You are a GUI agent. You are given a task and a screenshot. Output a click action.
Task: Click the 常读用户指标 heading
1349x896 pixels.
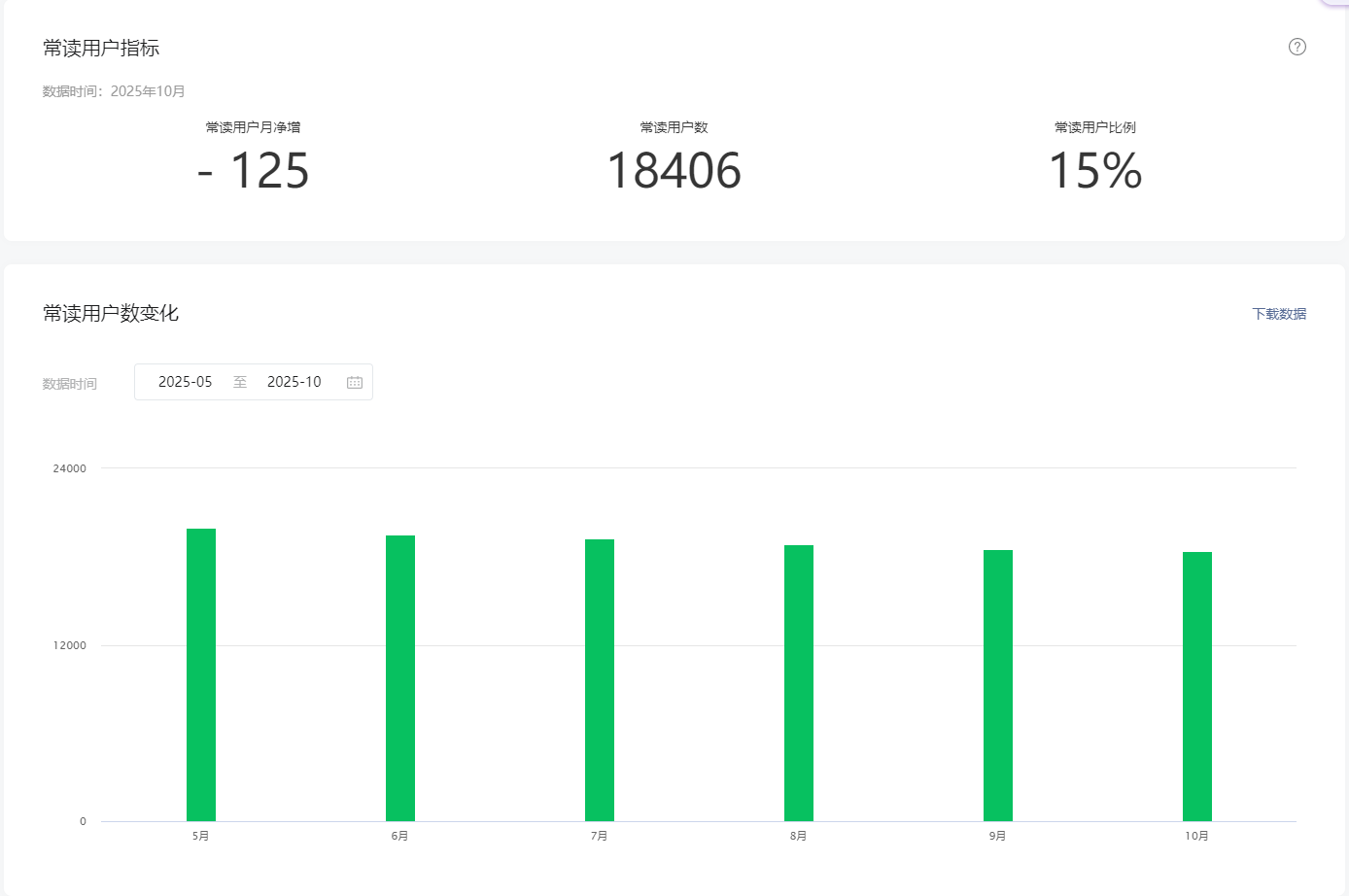click(101, 48)
